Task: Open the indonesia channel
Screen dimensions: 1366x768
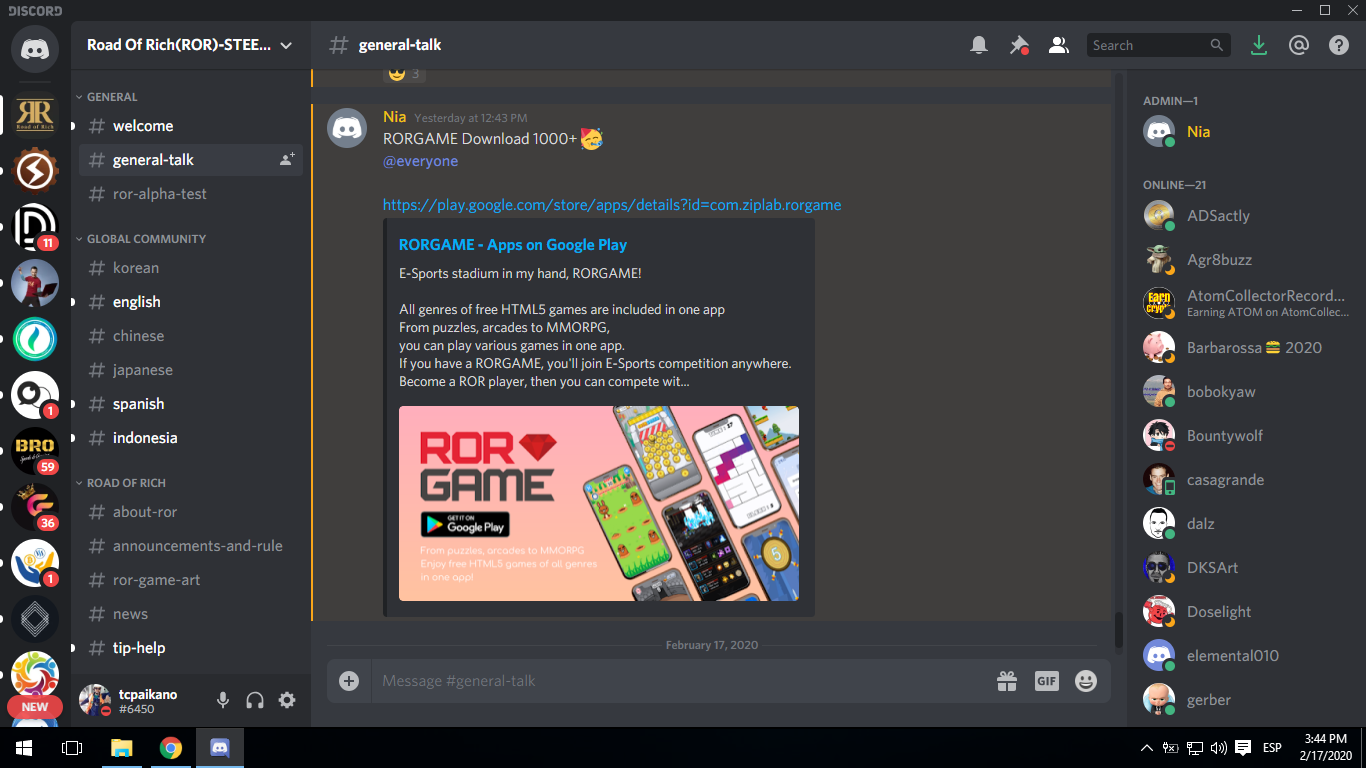Action: tap(191, 438)
